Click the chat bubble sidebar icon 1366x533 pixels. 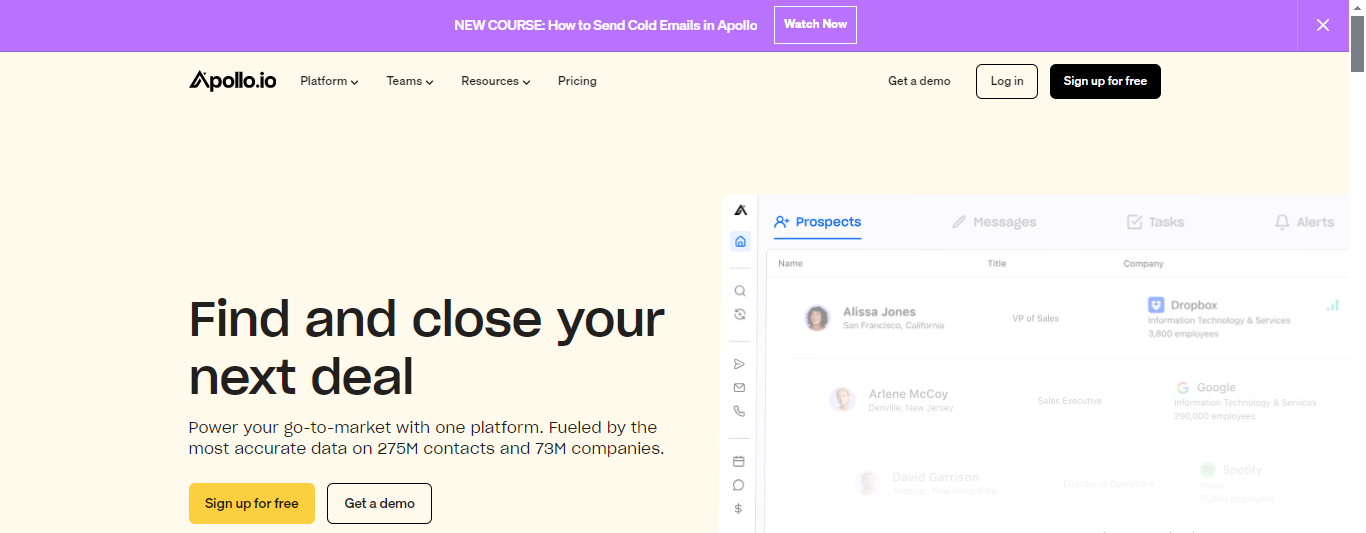pyautogui.click(x=739, y=485)
